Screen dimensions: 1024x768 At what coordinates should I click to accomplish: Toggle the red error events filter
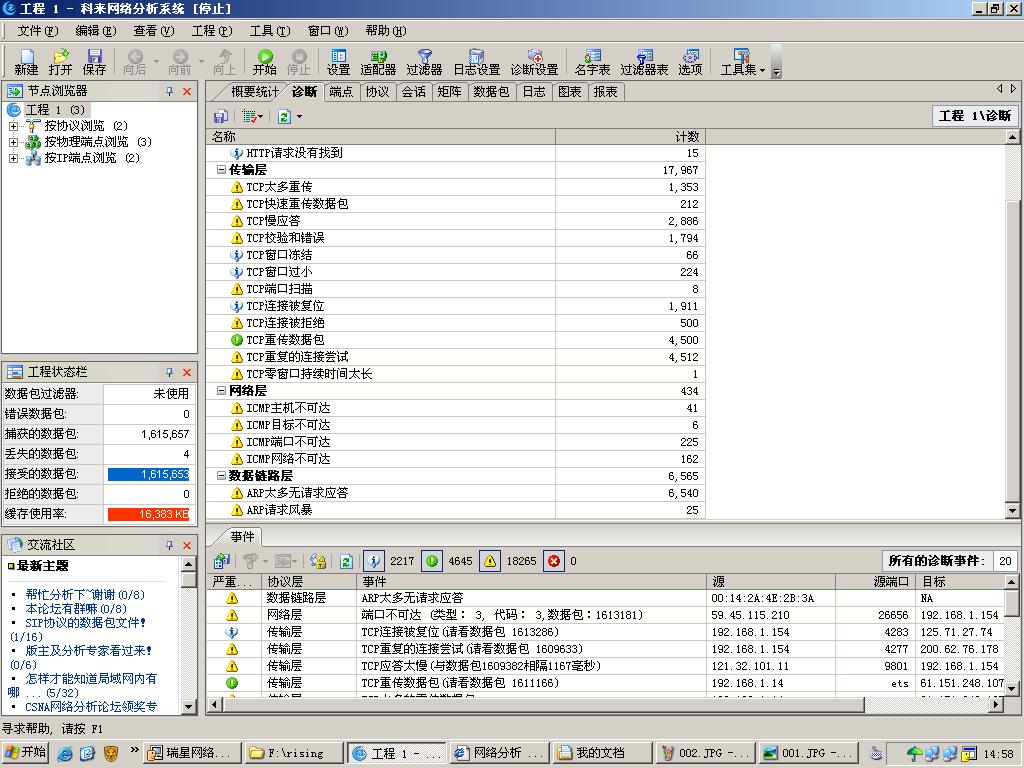554,561
